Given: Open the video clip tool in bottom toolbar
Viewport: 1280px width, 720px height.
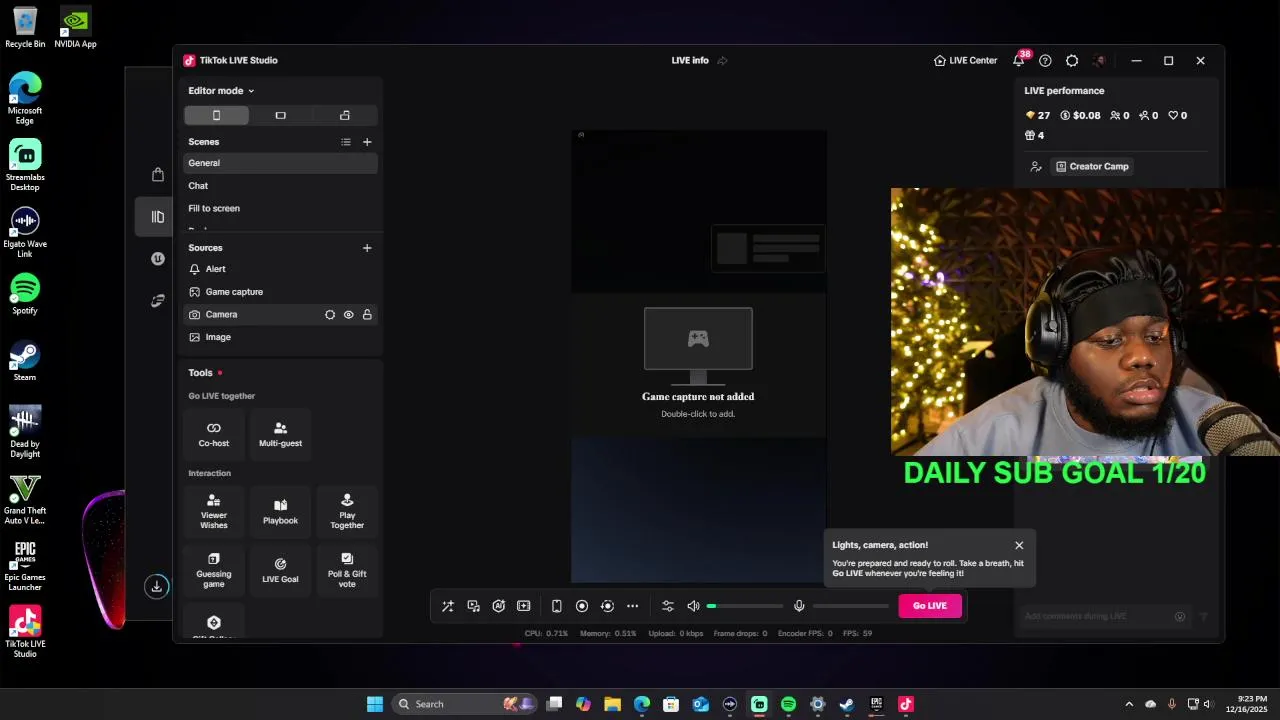Looking at the screenshot, I should (x=523, y=606).
